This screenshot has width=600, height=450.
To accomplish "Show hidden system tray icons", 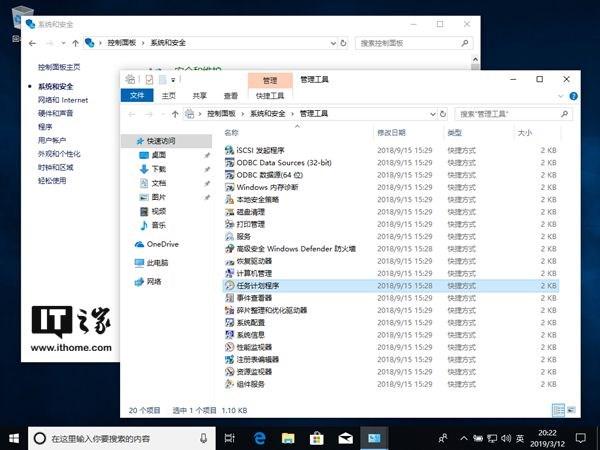I will pos(463,438).
